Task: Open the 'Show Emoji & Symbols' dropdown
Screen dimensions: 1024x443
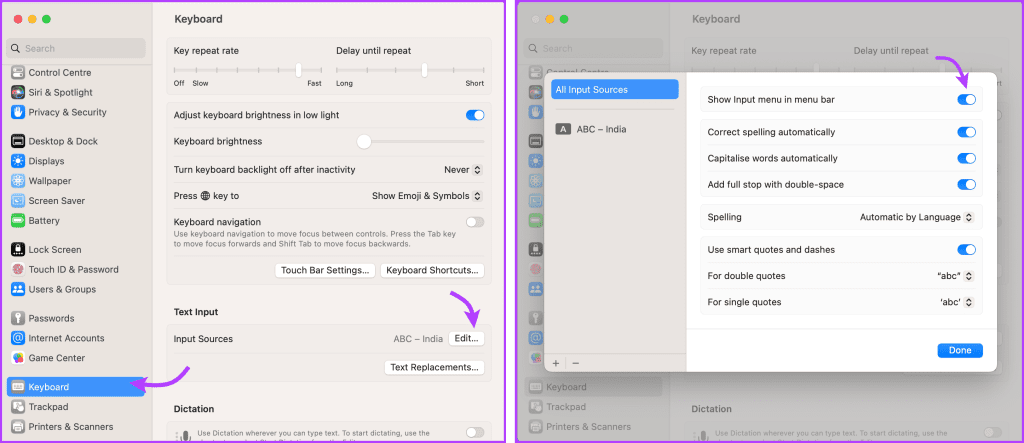Action: 427,196
